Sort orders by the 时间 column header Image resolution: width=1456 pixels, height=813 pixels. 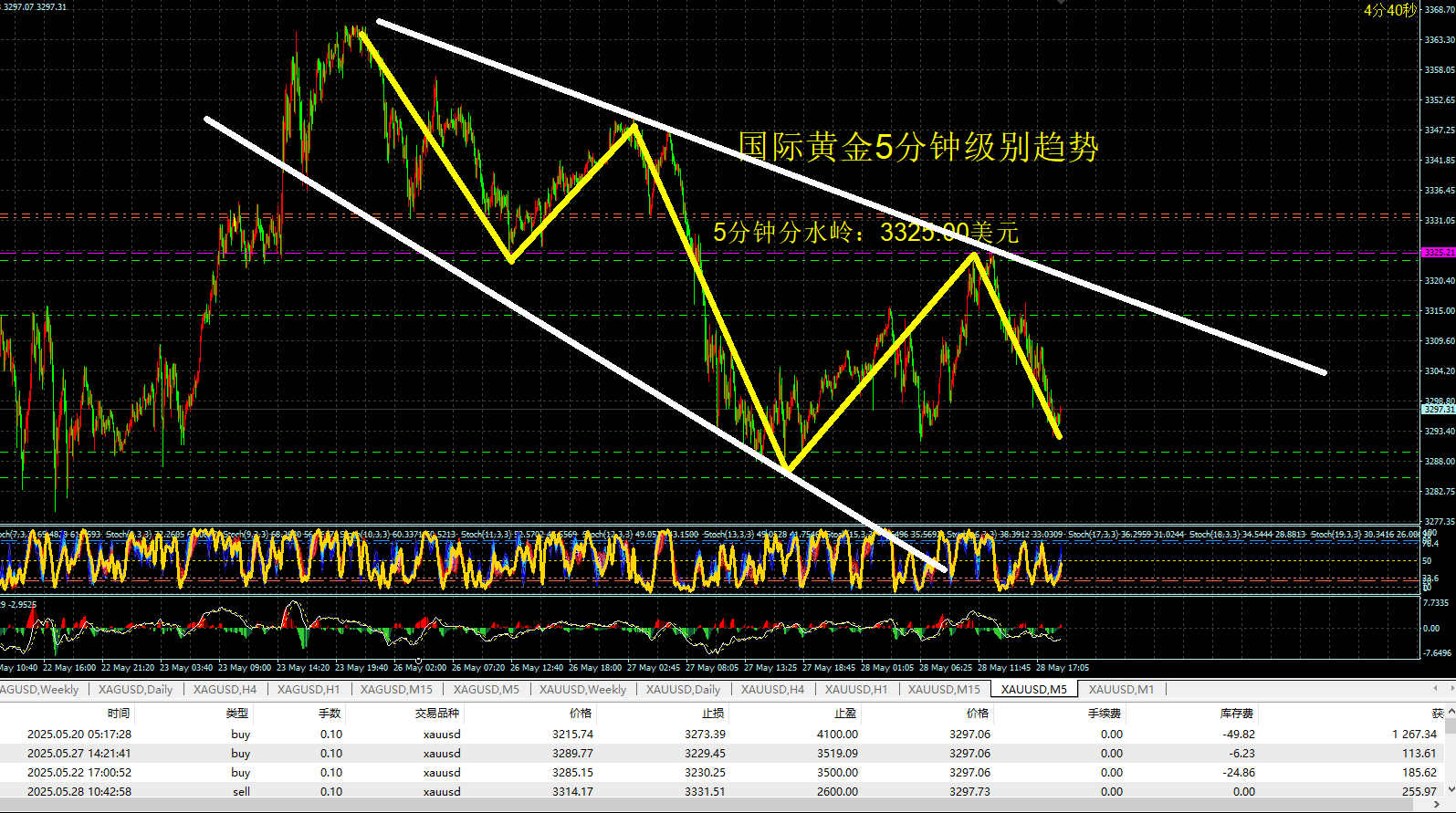pos(119,714)
